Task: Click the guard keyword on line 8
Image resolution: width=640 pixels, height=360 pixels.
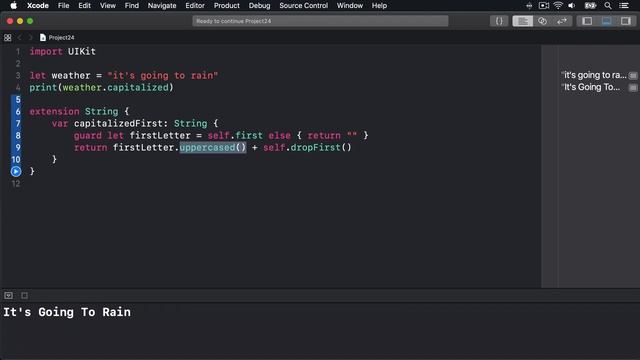Action: coord(88,136)
